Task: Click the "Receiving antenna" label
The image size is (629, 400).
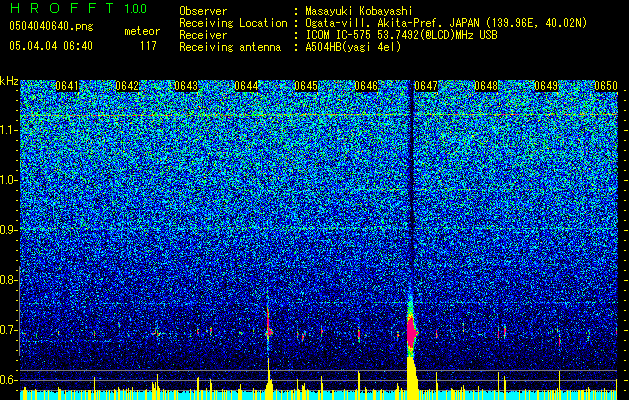Action: 230,47
